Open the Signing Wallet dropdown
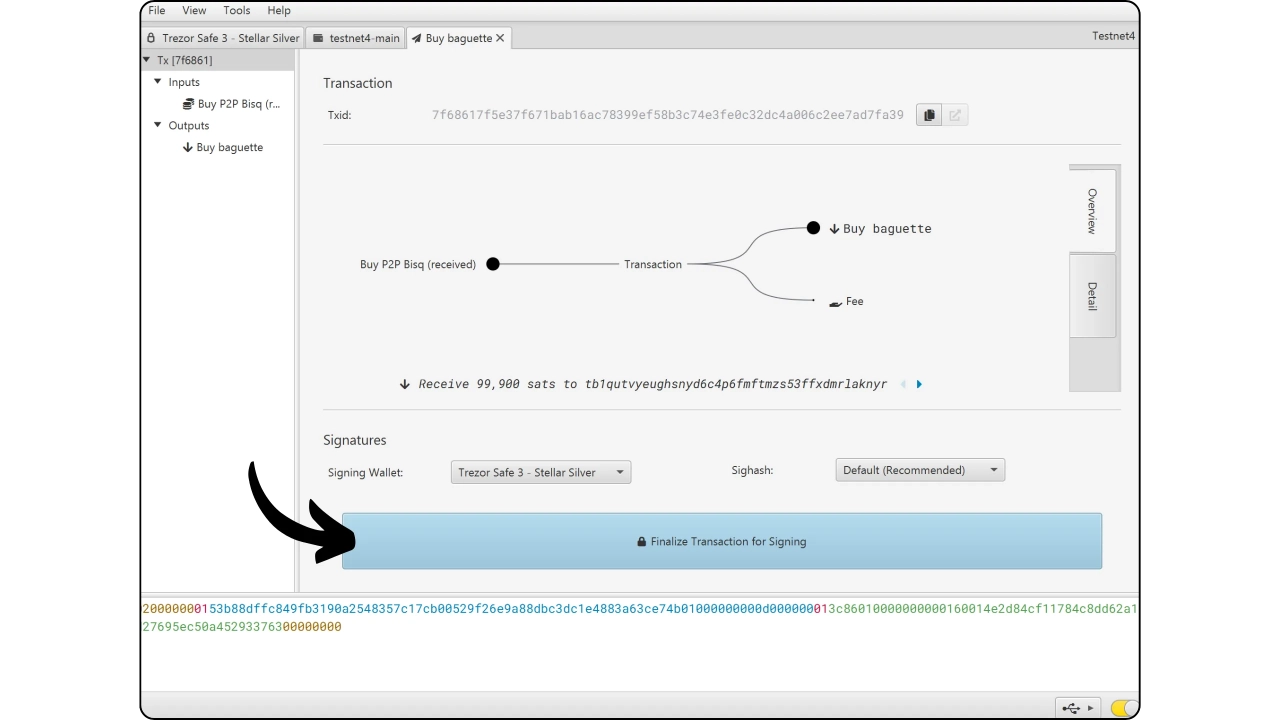The image size is (1280, 720). point(540,472)
